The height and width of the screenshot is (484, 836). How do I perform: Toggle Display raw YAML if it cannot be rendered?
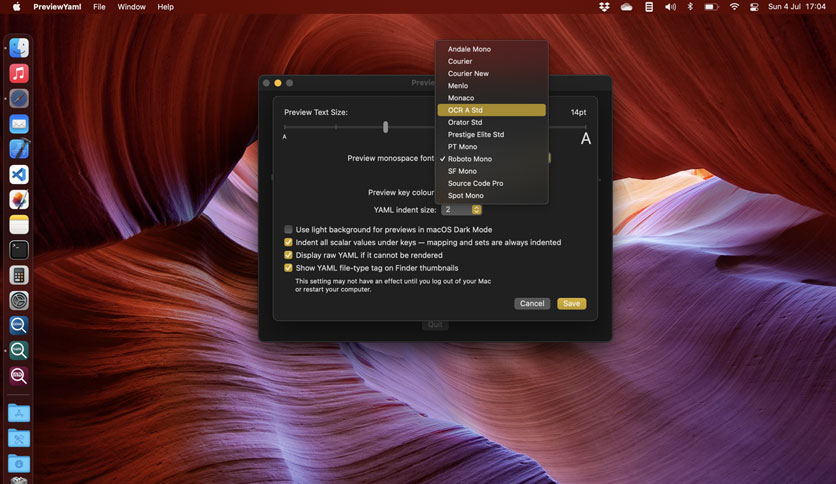[x=288, y=255]
